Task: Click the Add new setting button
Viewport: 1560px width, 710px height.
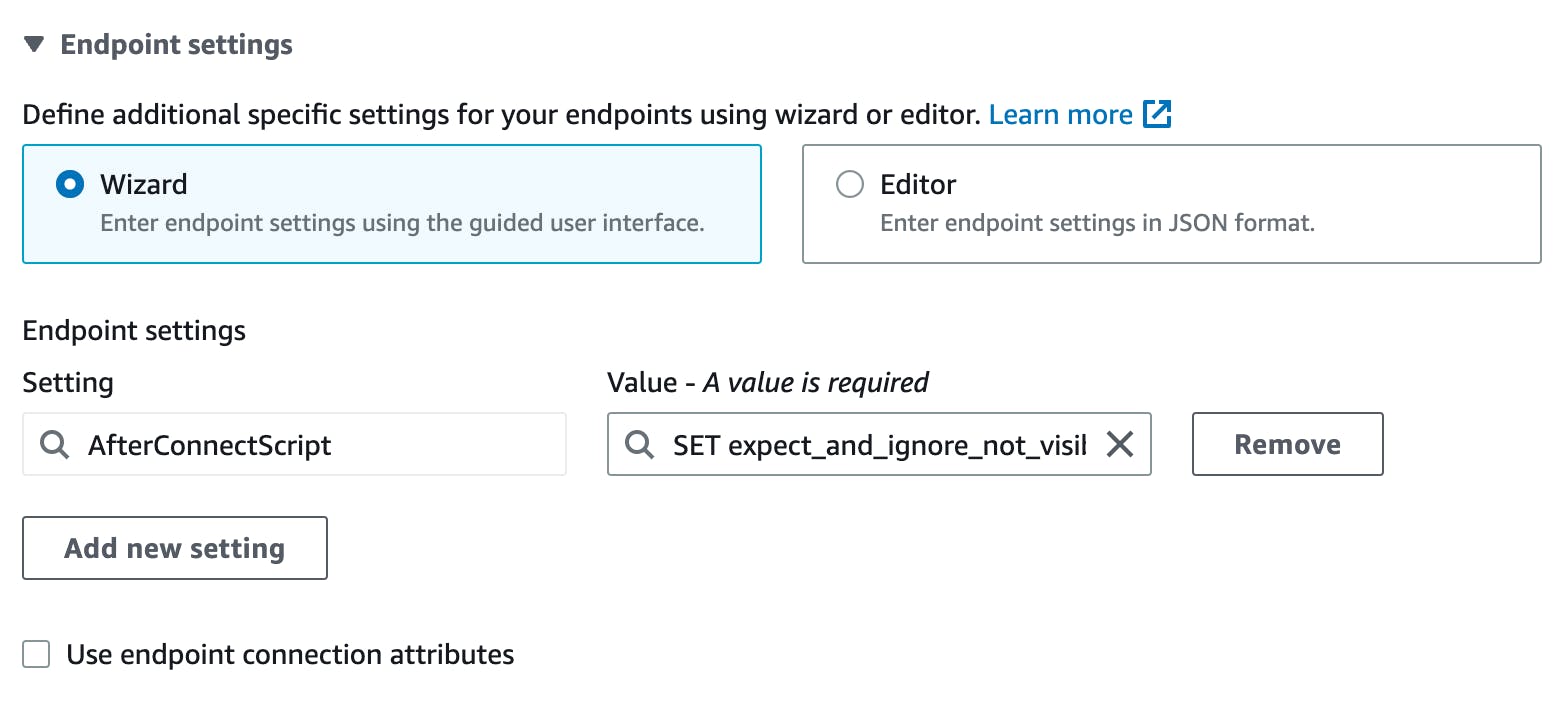Action: (x=174, y=548)
